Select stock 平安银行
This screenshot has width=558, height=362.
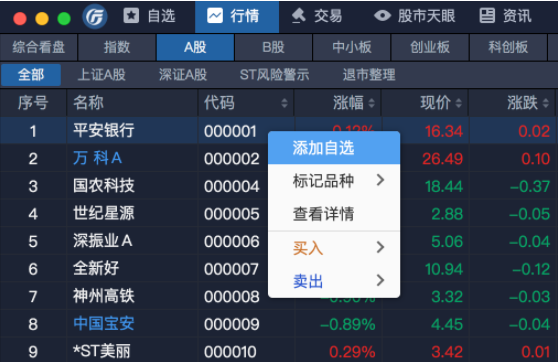coord(104,131)
